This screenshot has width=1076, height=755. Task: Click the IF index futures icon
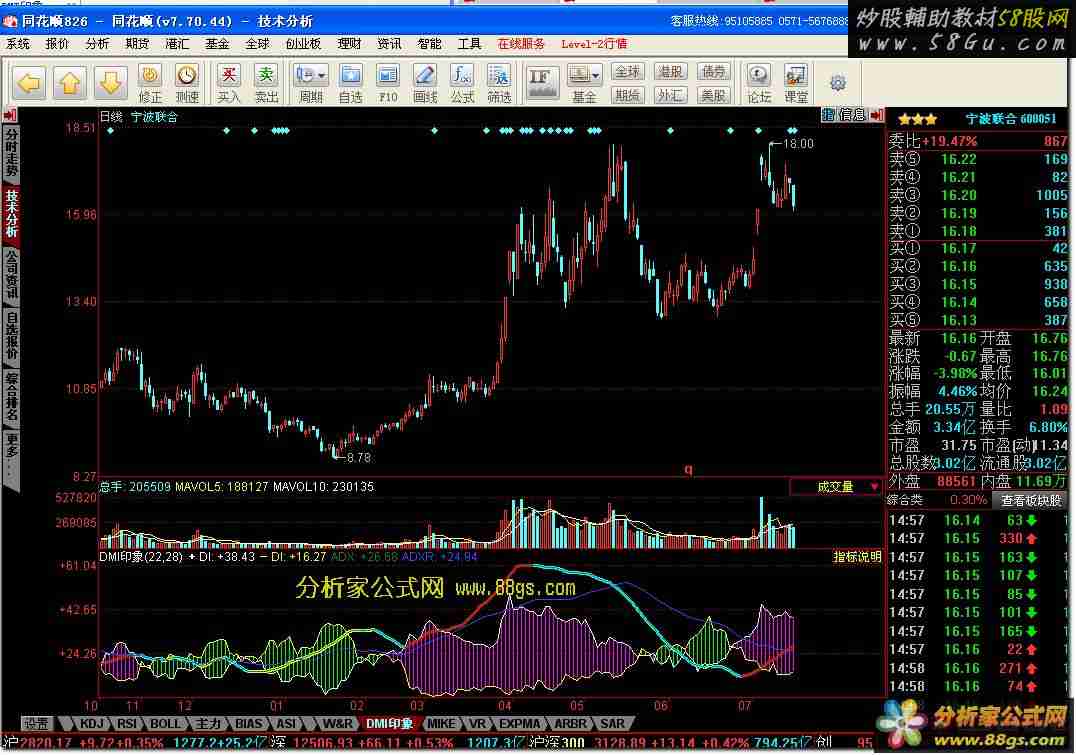pos(541,82)
